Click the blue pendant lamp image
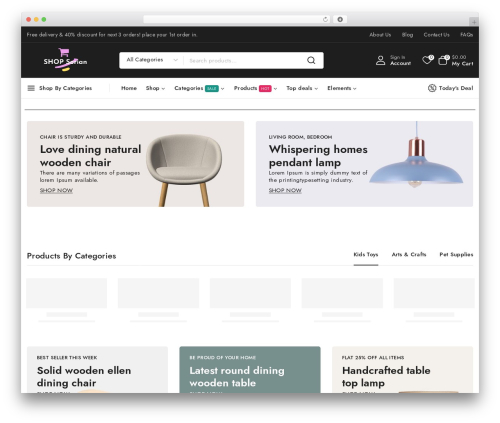The width and height of the screenshot is (500, 423). click(416, 155)
